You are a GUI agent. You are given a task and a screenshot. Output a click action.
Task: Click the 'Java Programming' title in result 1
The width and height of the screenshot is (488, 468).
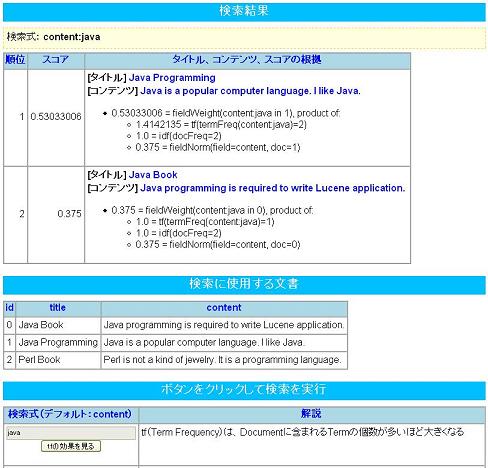click(x=172, y=78)
